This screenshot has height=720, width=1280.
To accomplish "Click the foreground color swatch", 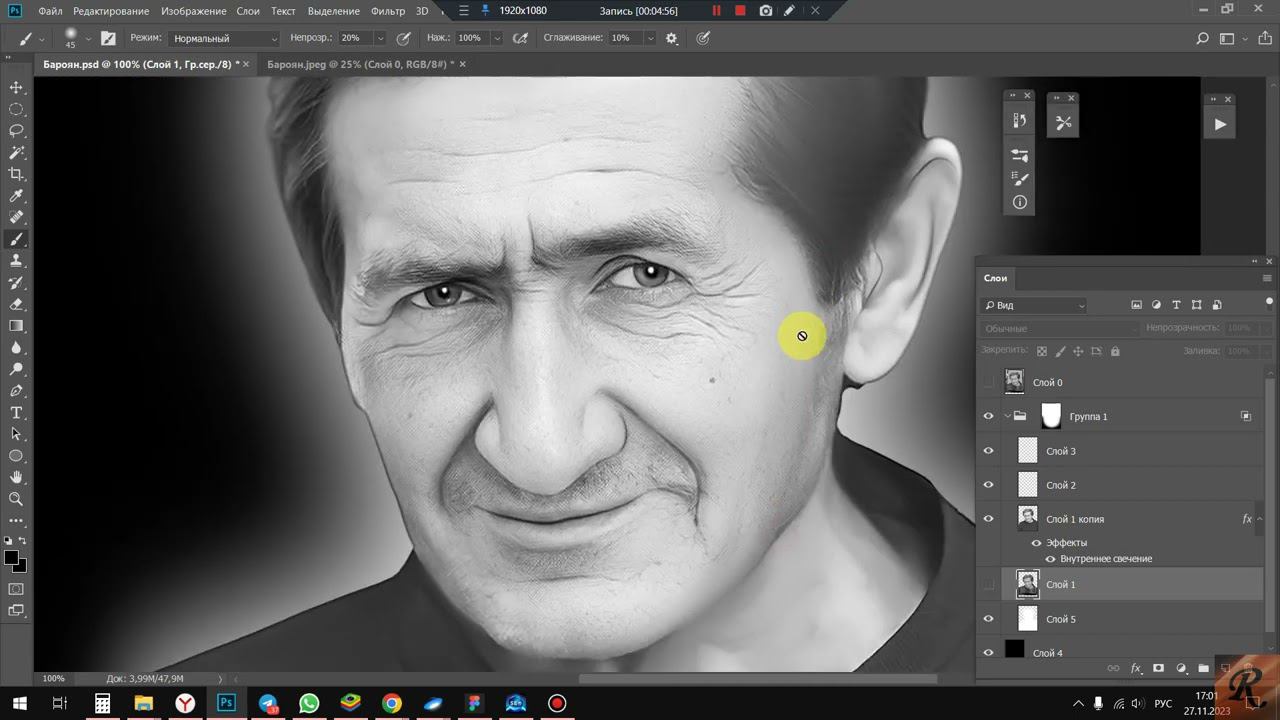I will (11, 558).
